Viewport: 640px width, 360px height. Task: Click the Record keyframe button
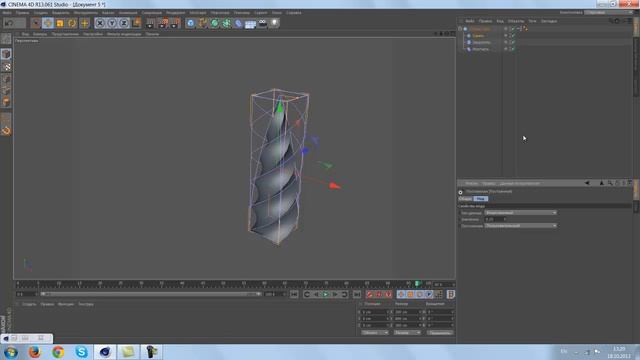pyautogui.click(x=370, y=294)
